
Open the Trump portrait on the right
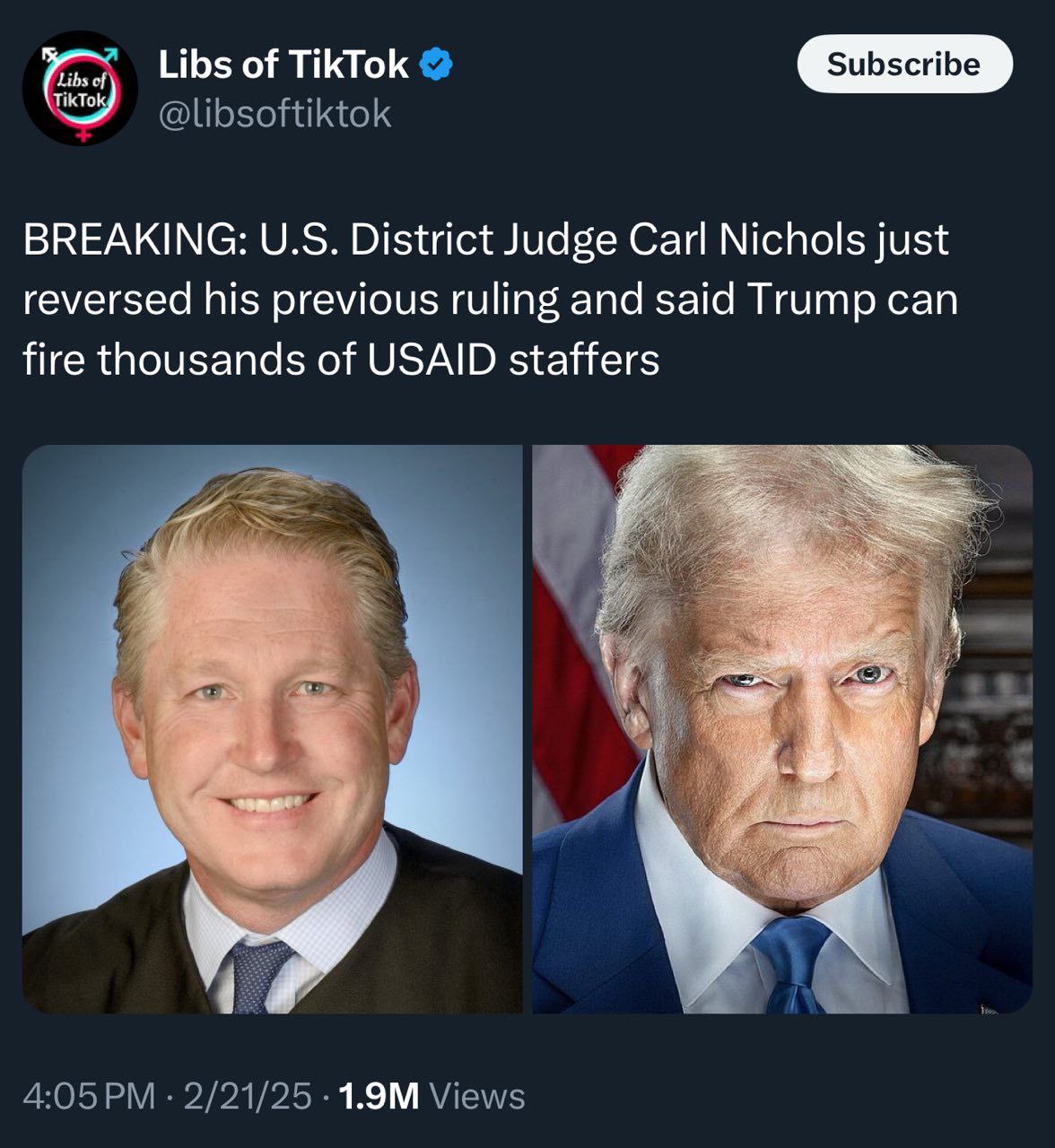[x=782, y=729]
